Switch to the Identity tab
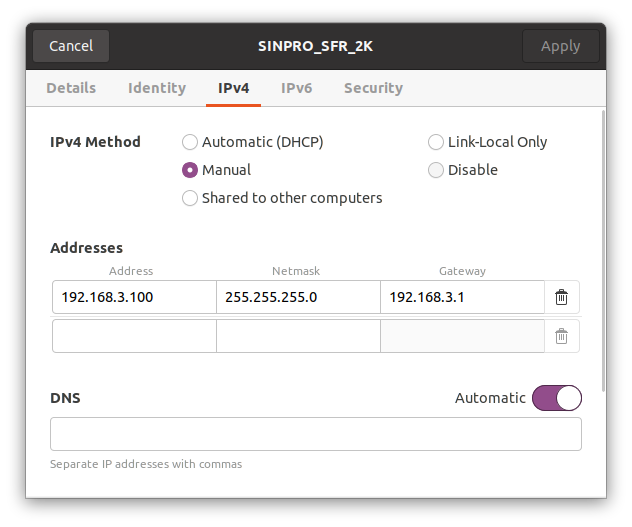 (157, 88)
